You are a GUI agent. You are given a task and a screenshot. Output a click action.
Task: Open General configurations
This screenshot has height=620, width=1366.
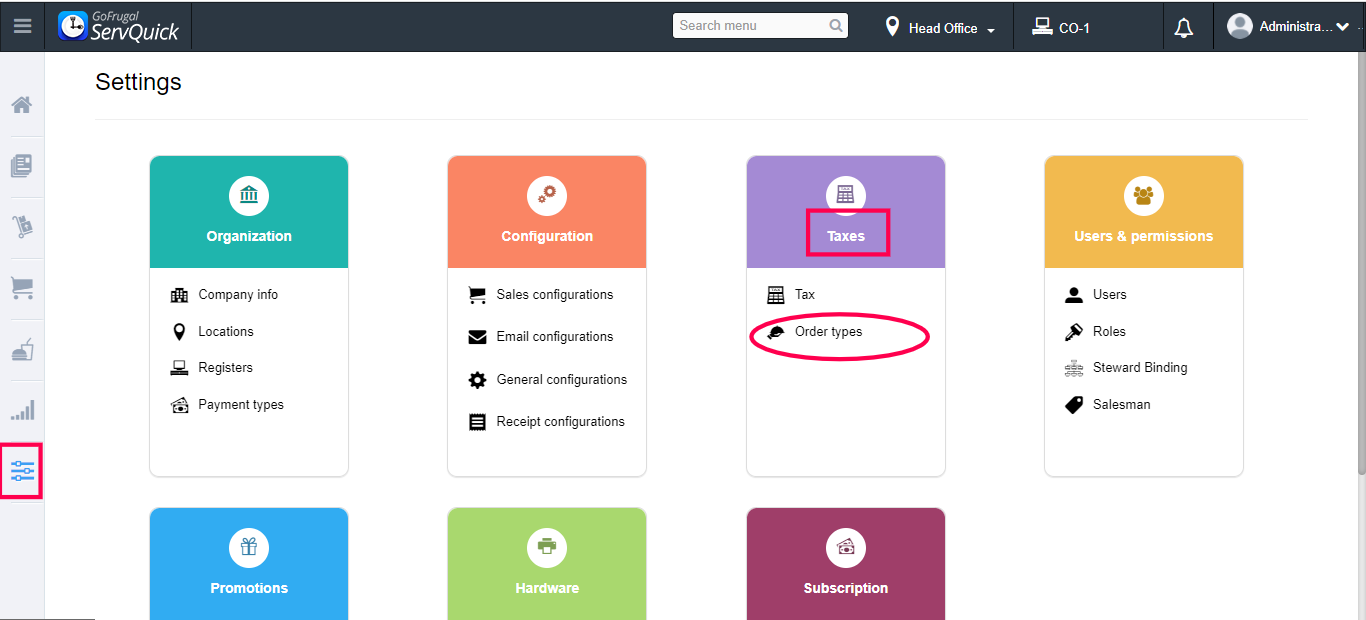point(562,380)
